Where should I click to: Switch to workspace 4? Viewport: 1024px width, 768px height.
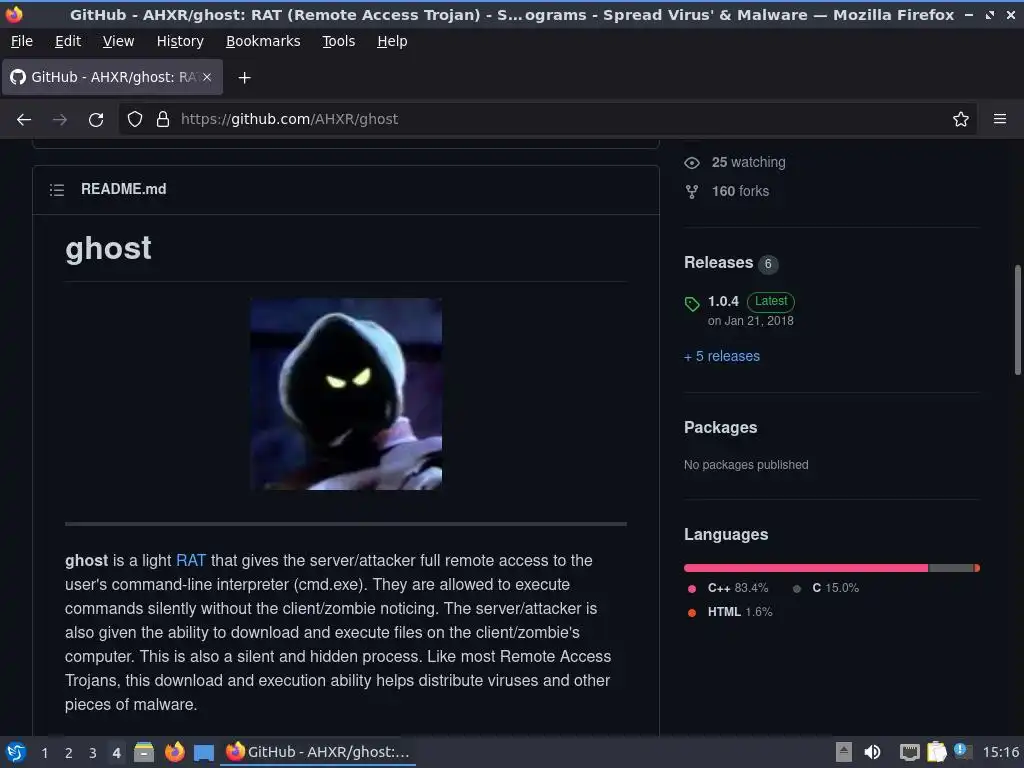point(116,753)
